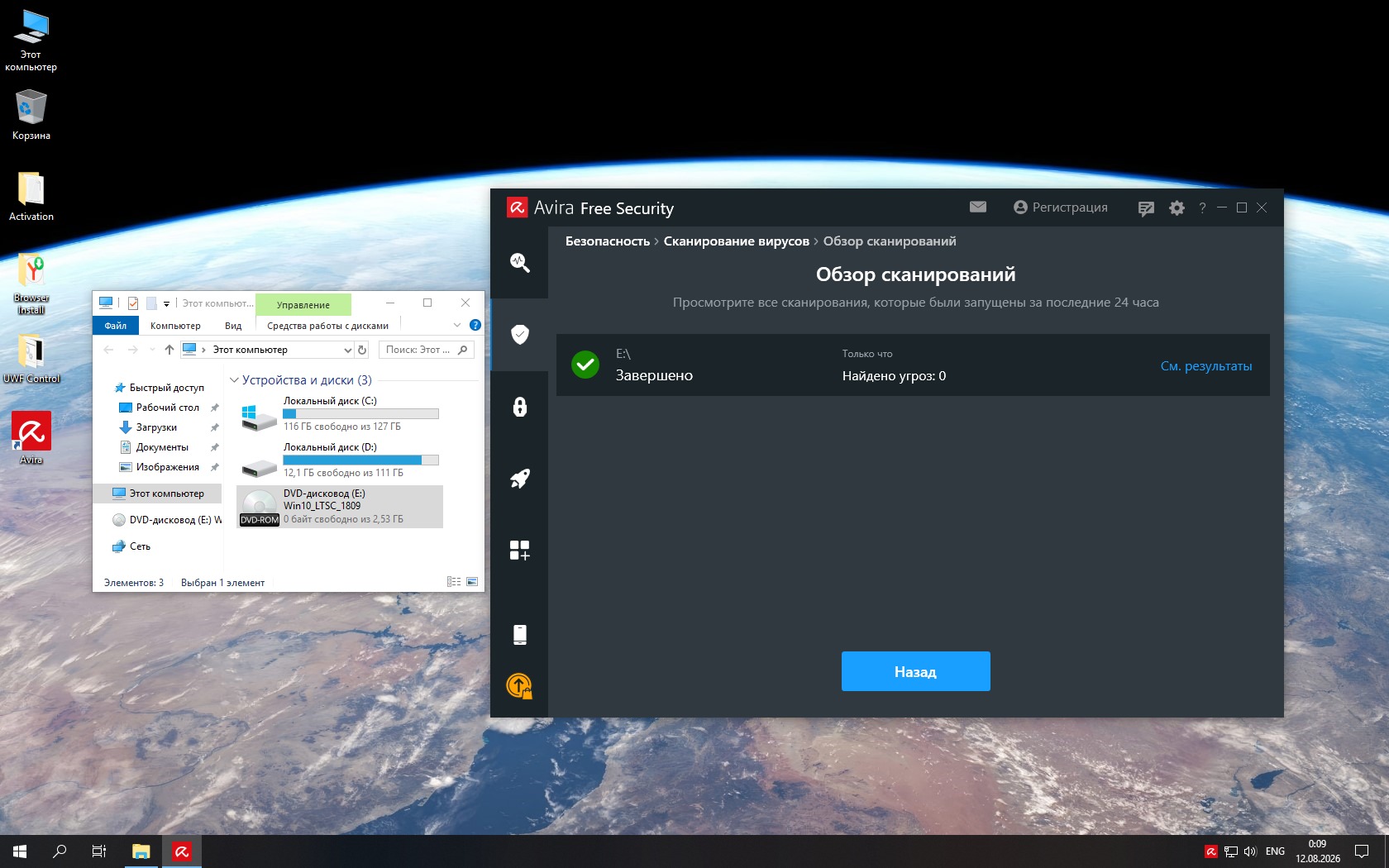Open the Performance rocket section in Avira
The image size is (1389, 868).
(519, 479)
